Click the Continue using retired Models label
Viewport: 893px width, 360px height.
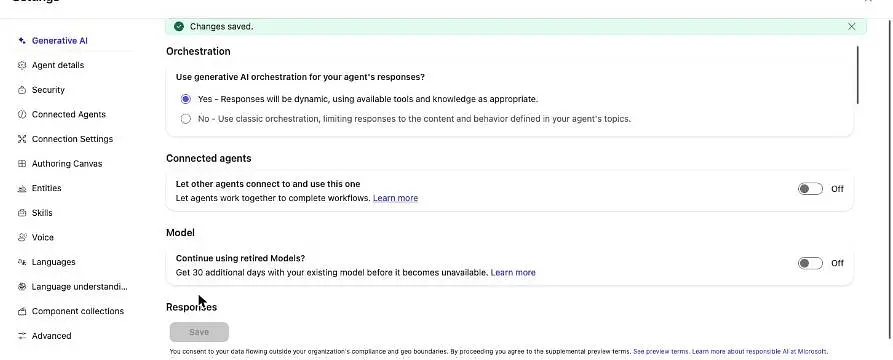(240, 258)
